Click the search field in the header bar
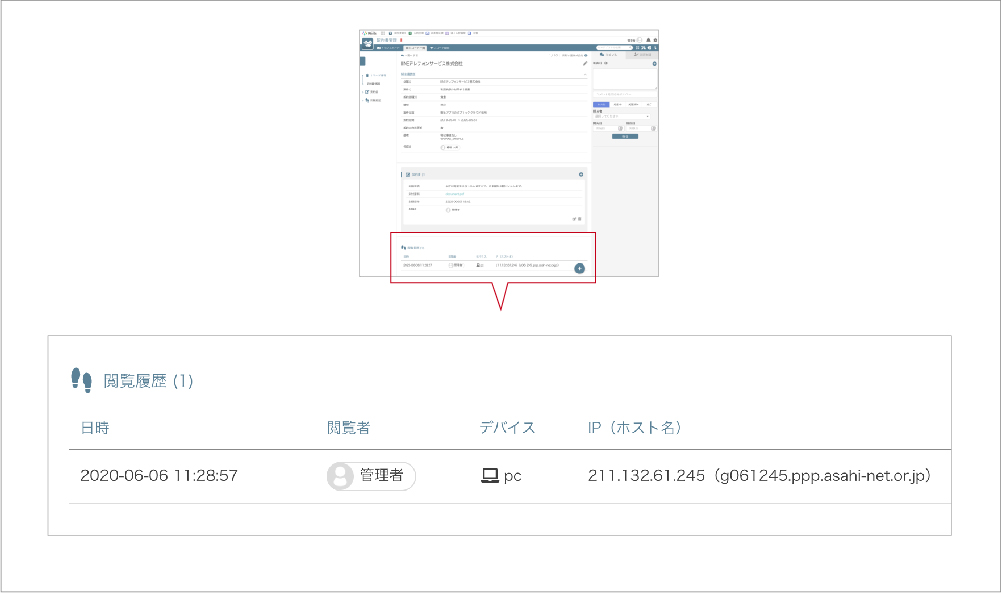This screenshot has width=1001, height=593. tap(612, 48)
